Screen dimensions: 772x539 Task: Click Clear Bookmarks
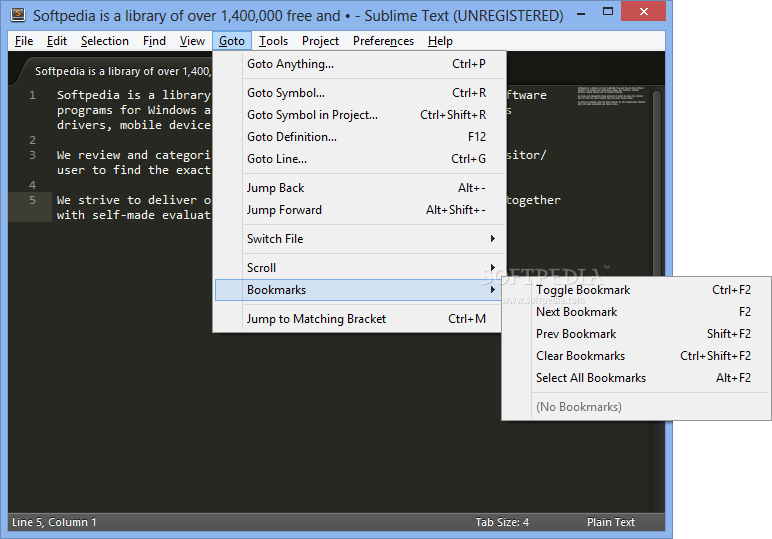pos(636,356)
